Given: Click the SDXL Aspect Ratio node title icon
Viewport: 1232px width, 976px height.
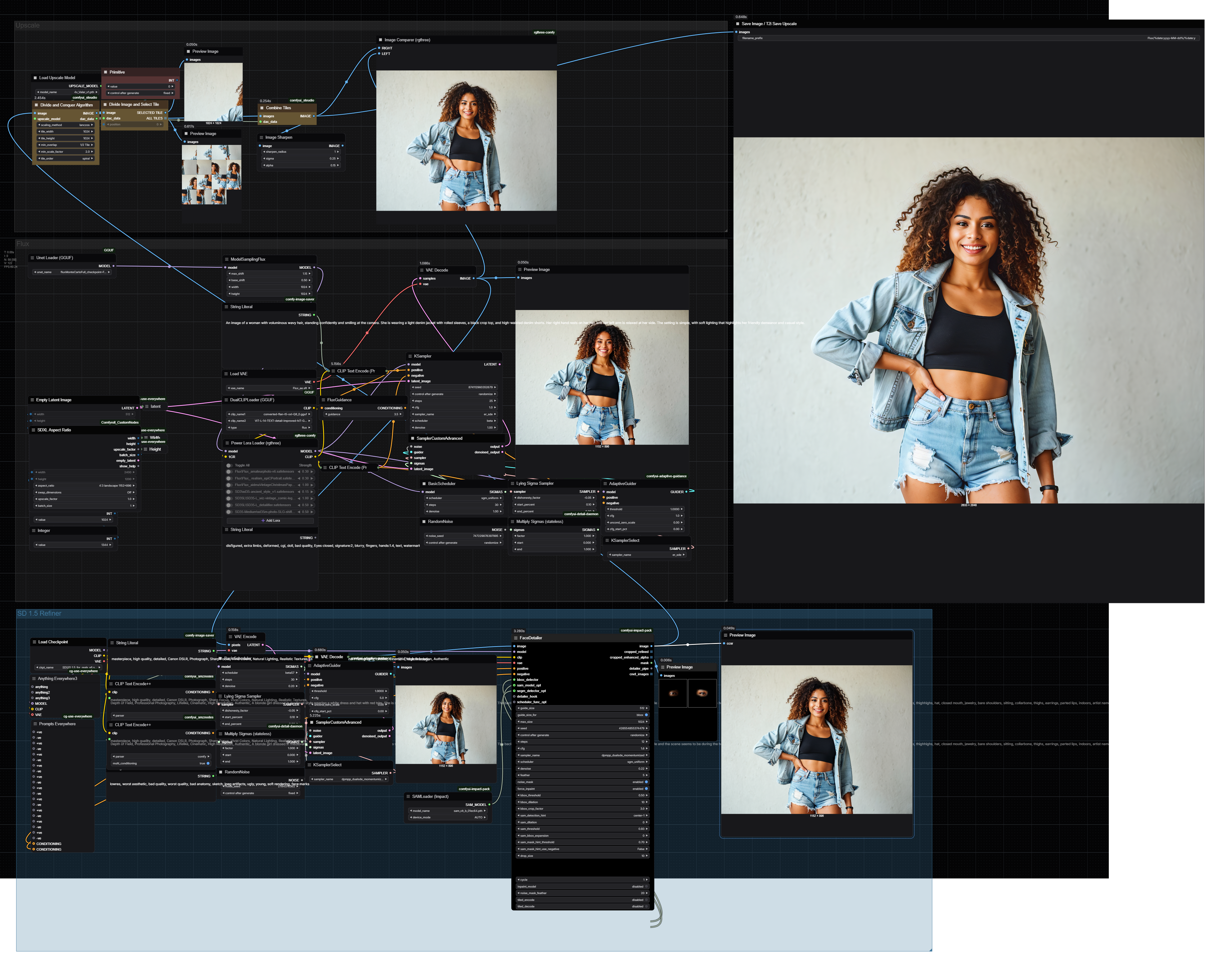Looking at the screenshot, I should 33,430.
